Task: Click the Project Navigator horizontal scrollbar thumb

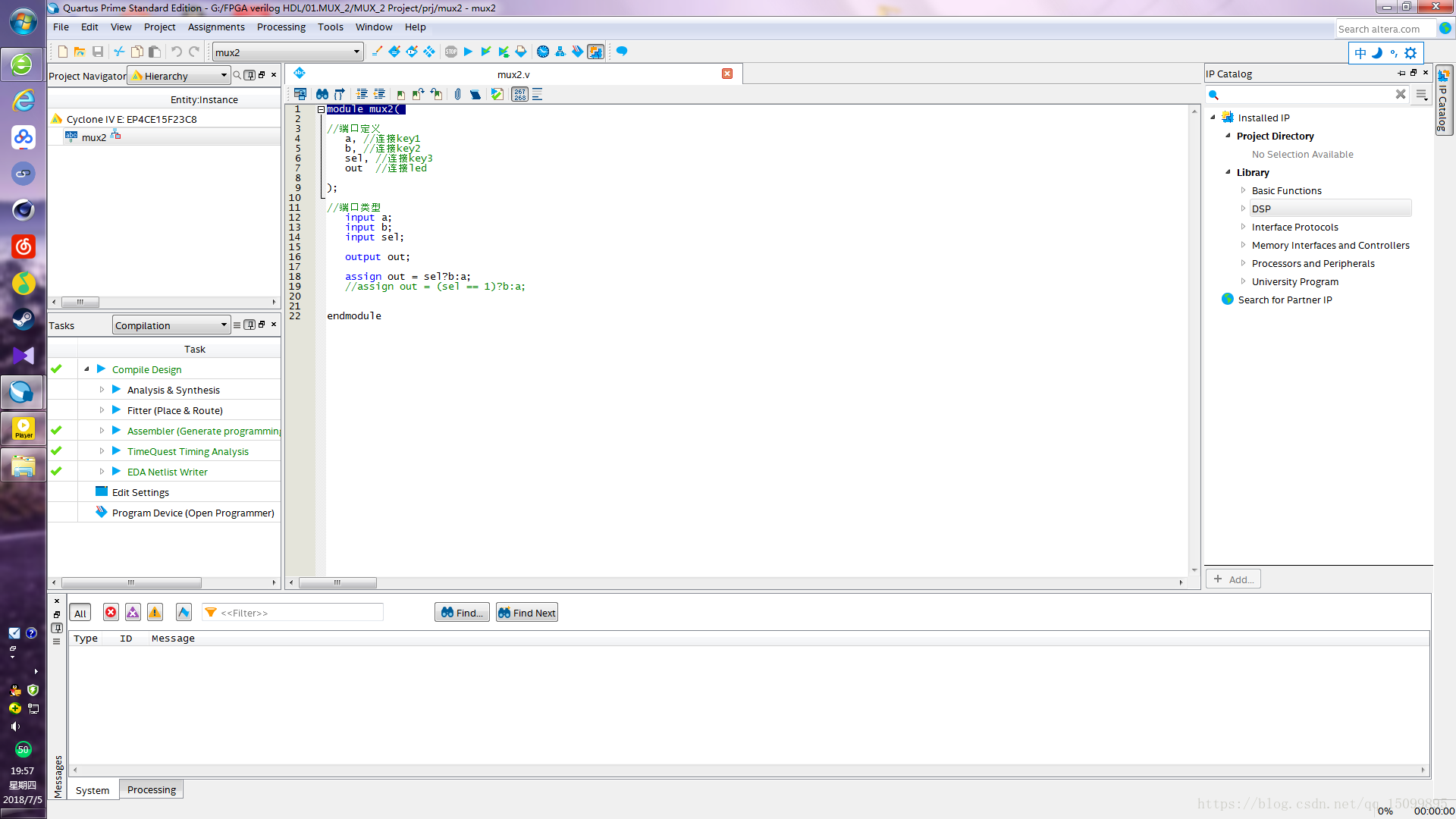Action: pyautogui.click(x=80, y=302)
